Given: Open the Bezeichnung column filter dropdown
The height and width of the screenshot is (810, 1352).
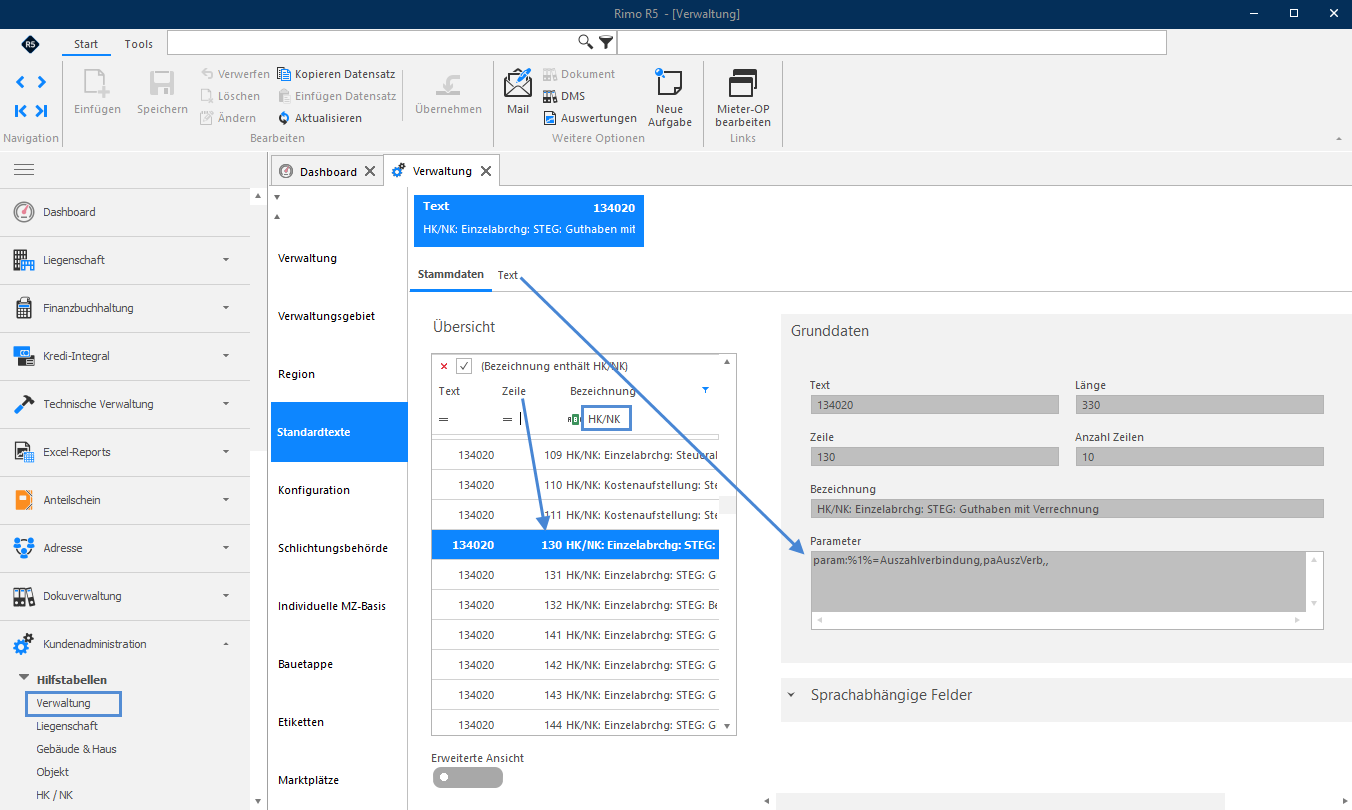Looking at the screenshot, I should [x=706, y=390].
